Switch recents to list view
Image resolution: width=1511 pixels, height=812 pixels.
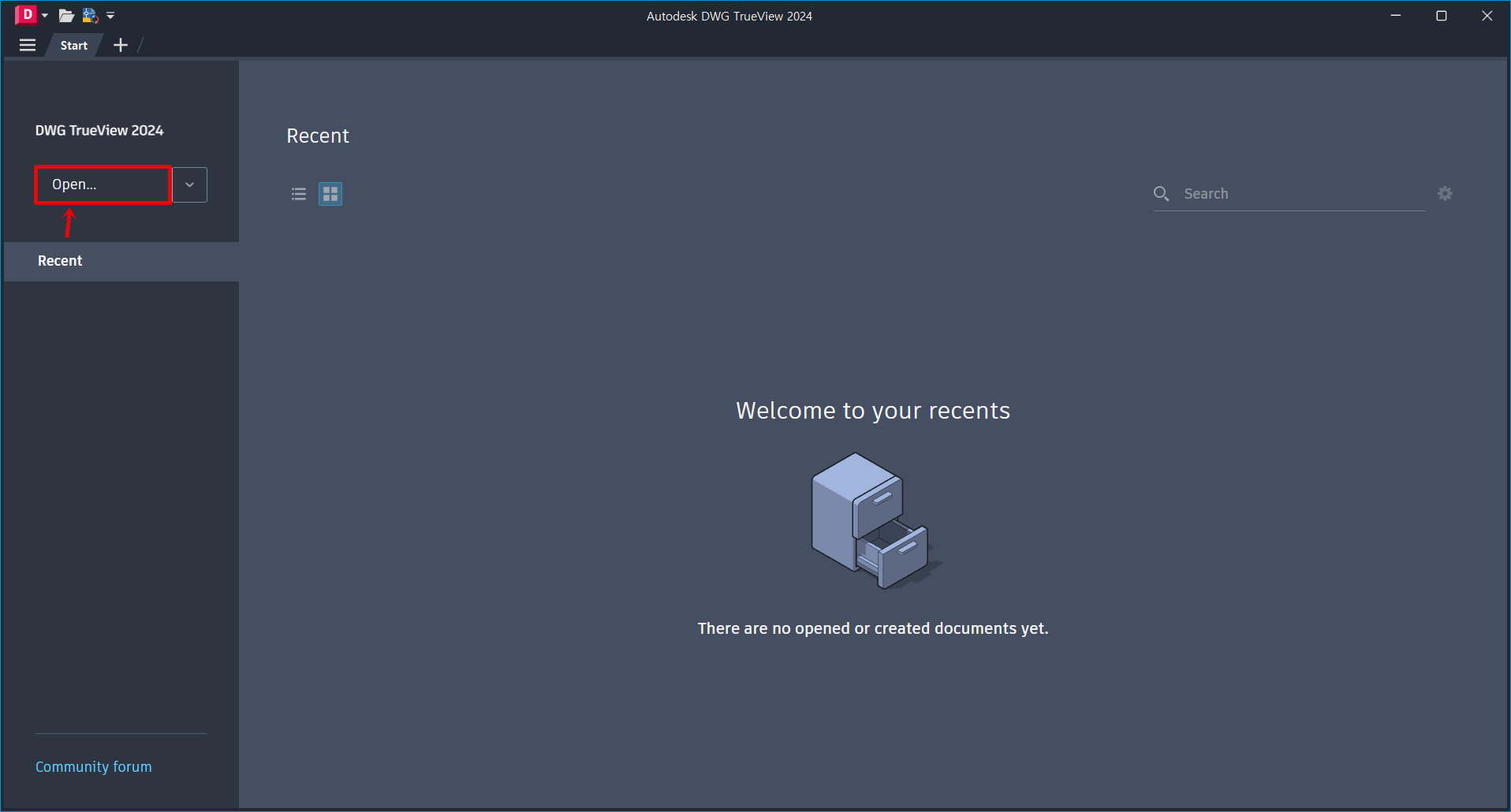(x=299, y=194)
